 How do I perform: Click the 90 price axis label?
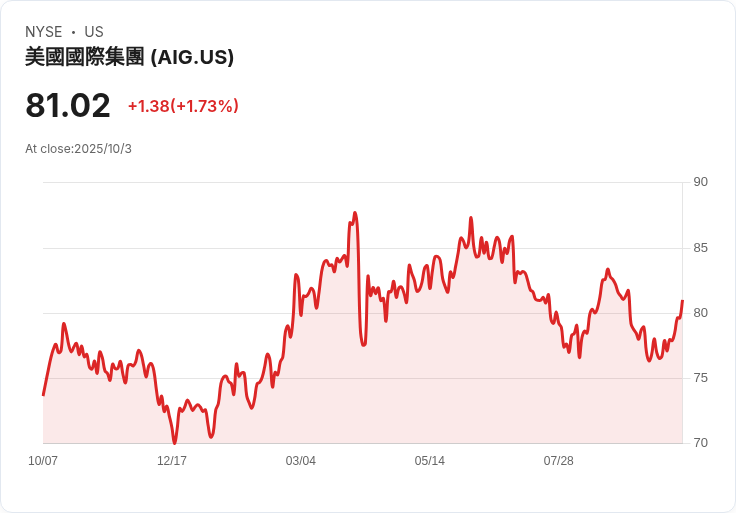click(700, 182)
